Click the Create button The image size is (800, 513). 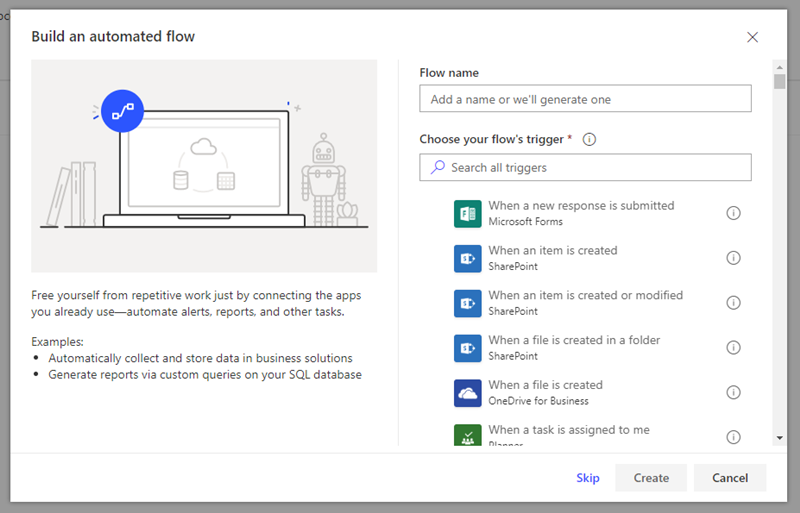coord(651,478)
